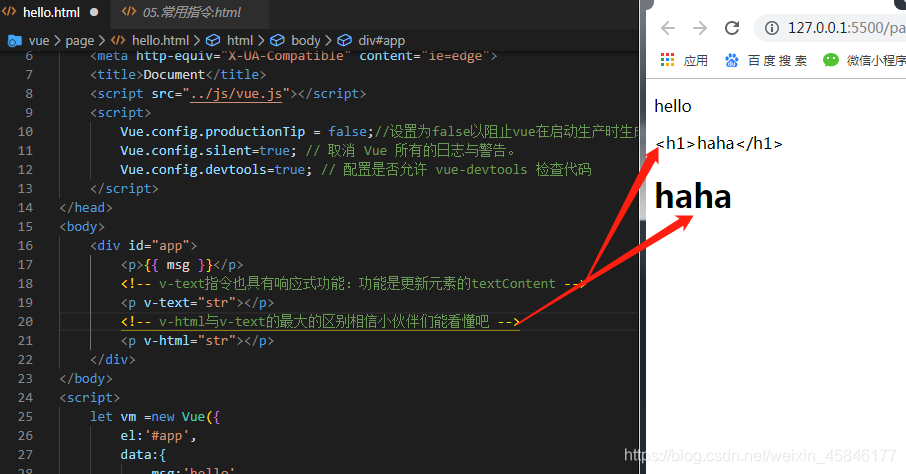Click the code icon beside hello.html breadcrumb
The width and height of the screenshot is (906, 474).
tap(118, 40)
